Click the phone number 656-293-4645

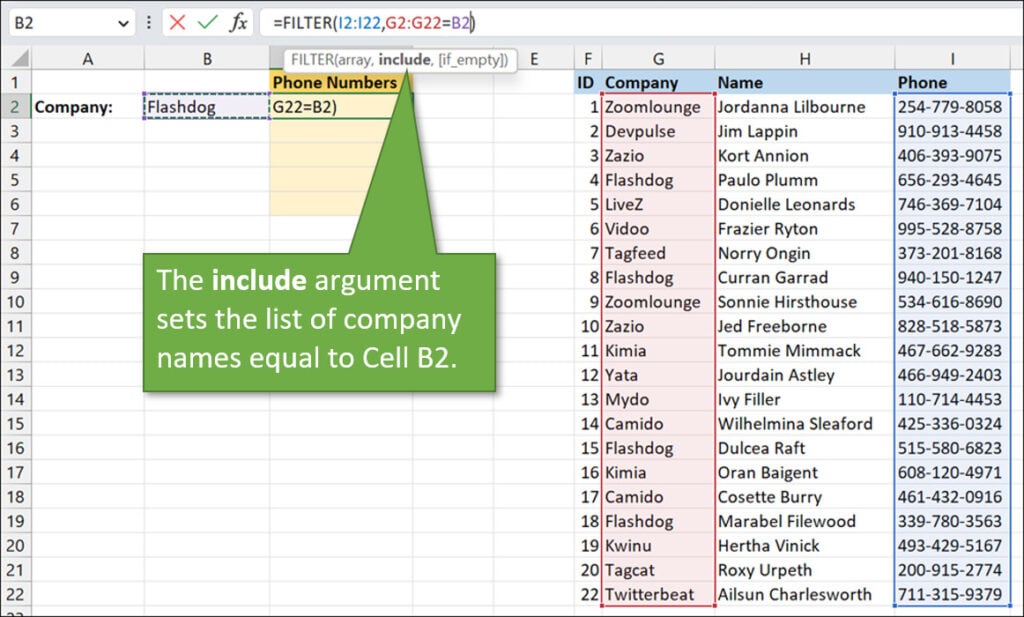pos(951,180)
